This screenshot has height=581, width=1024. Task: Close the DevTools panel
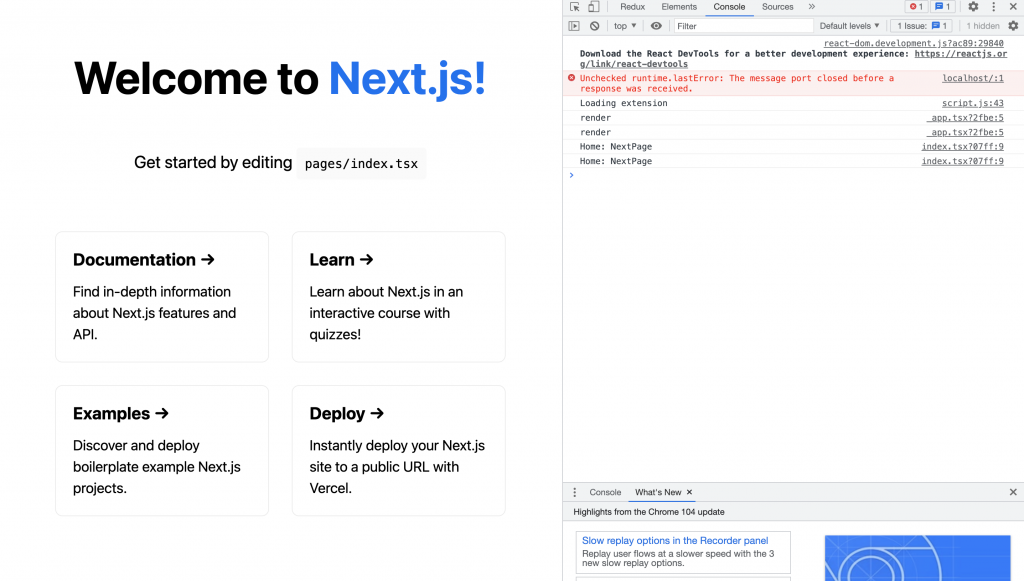point(1013,7)
